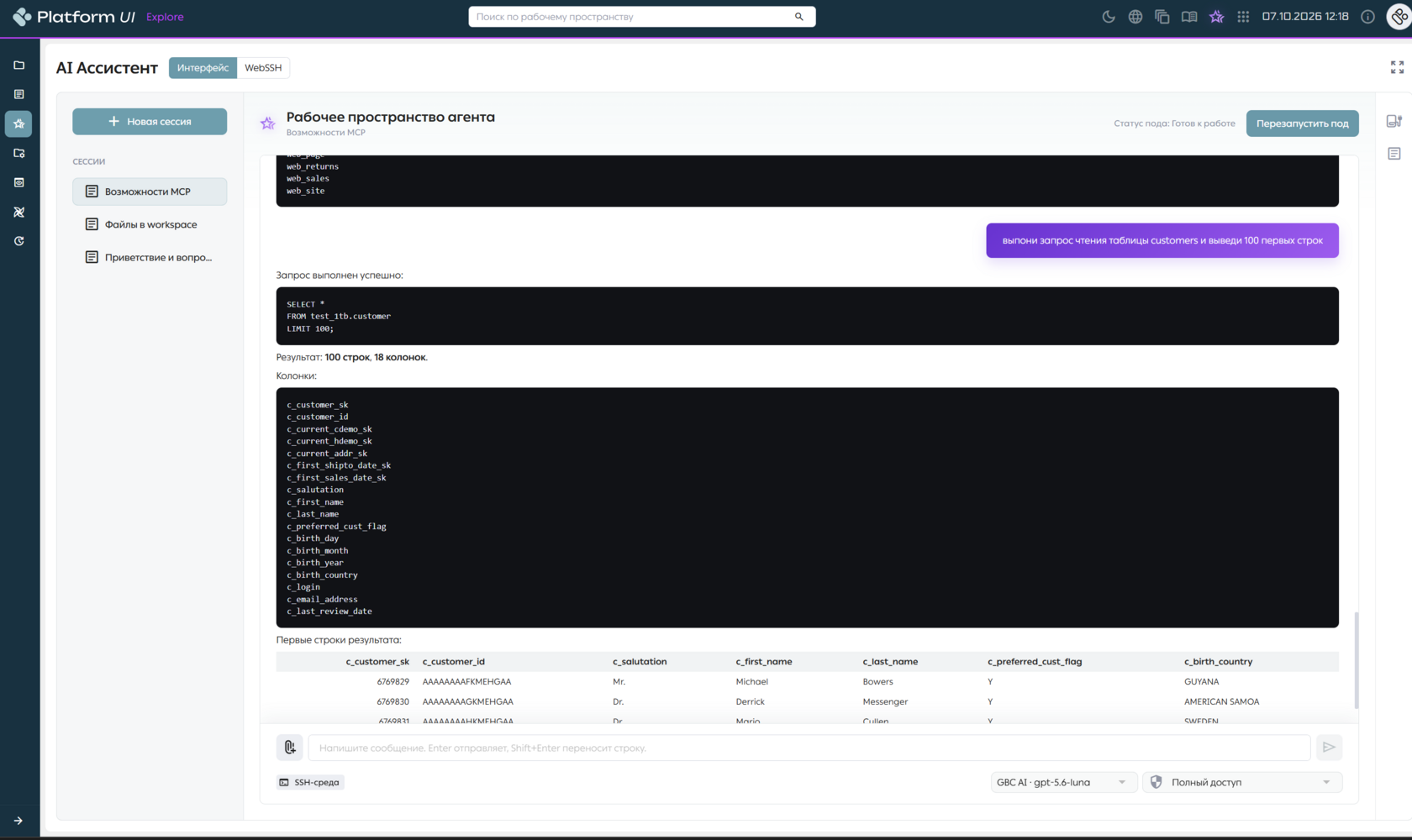Switch to the Интерфейс tab

coord(203,68)
